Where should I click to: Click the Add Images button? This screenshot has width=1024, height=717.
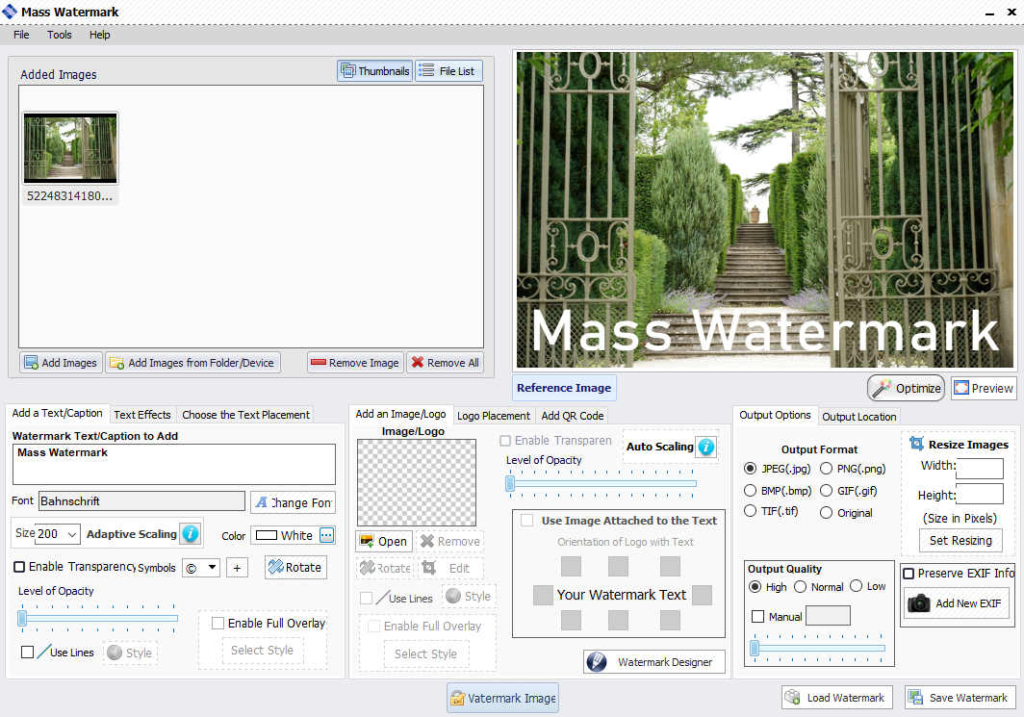coord(61,362)
